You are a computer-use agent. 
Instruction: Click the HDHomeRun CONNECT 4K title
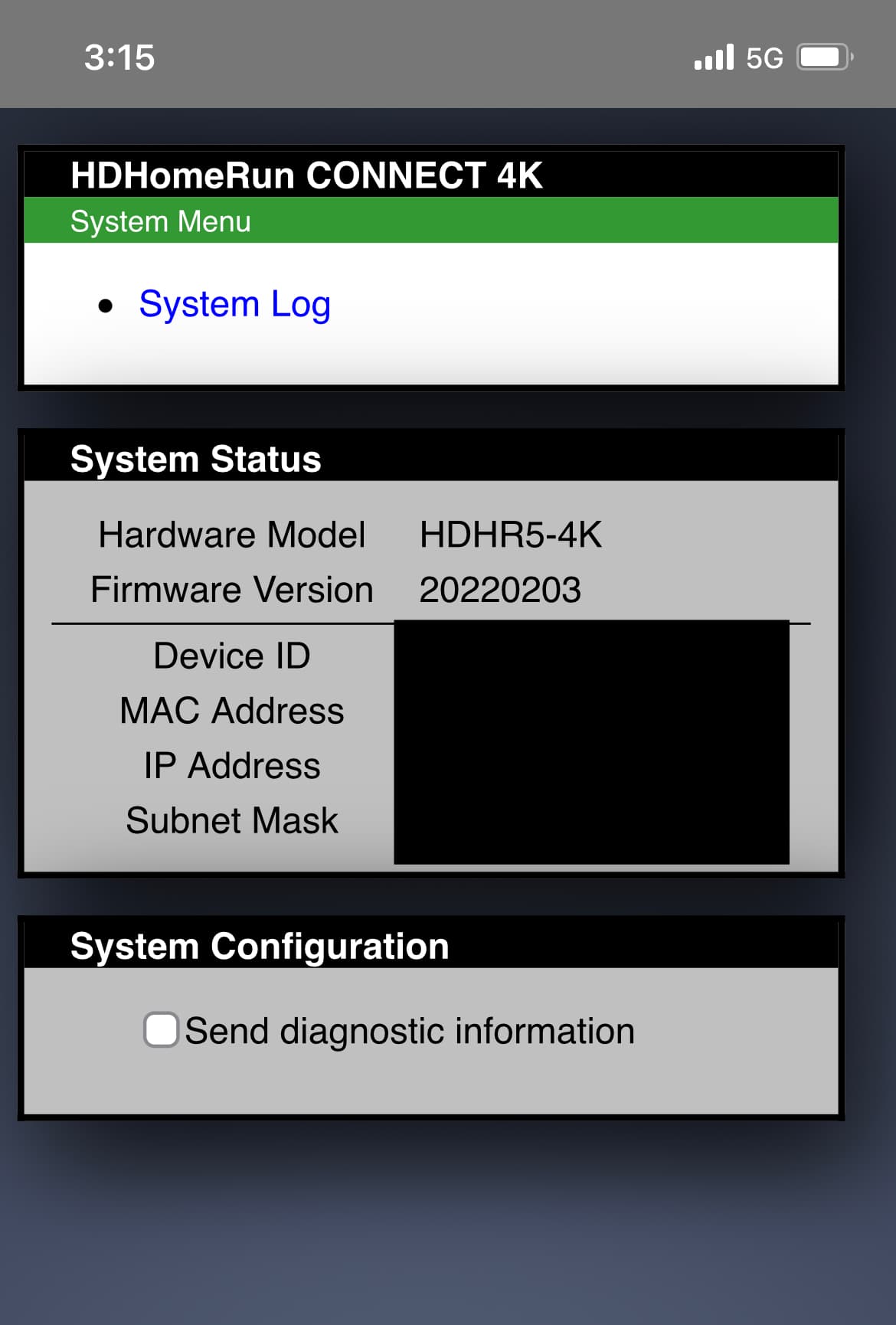point(306,175)
